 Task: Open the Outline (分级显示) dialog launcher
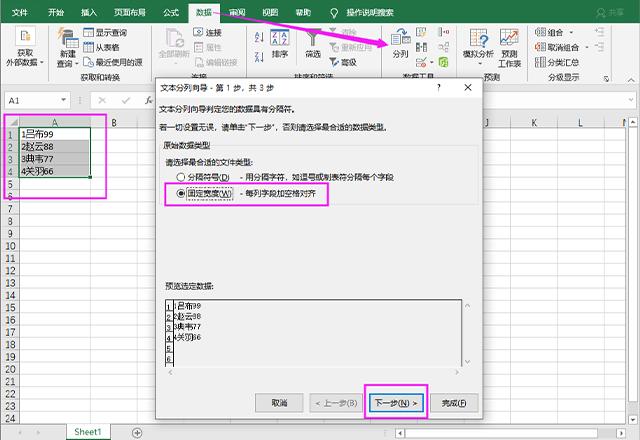point(607,78)
